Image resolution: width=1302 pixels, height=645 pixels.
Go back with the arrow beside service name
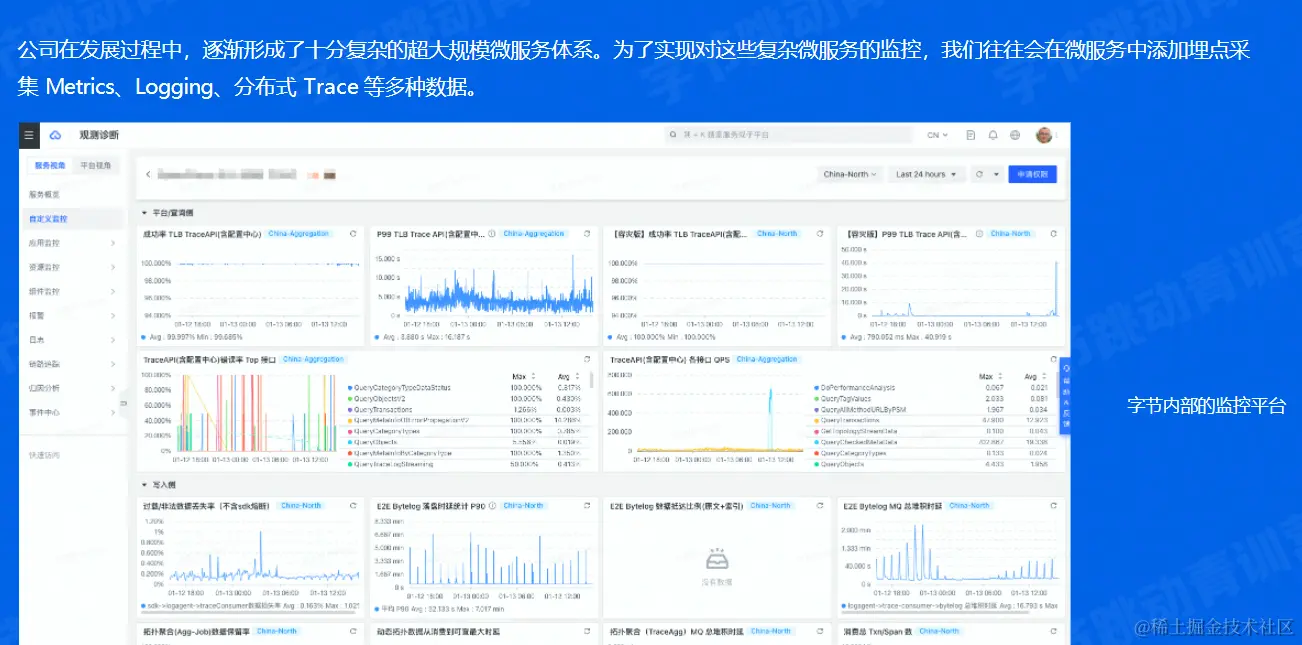[149, 174]
